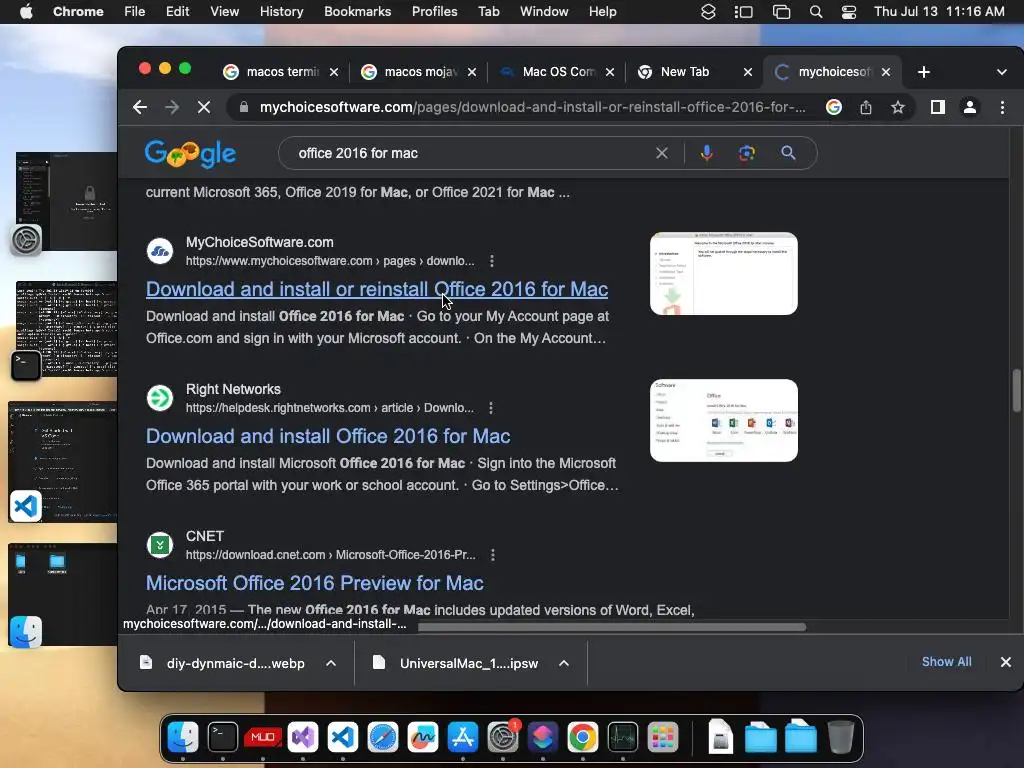Open the Chrome profile avatar
The width and height of the screenshot is (1024, 768).
coord(970,107)
